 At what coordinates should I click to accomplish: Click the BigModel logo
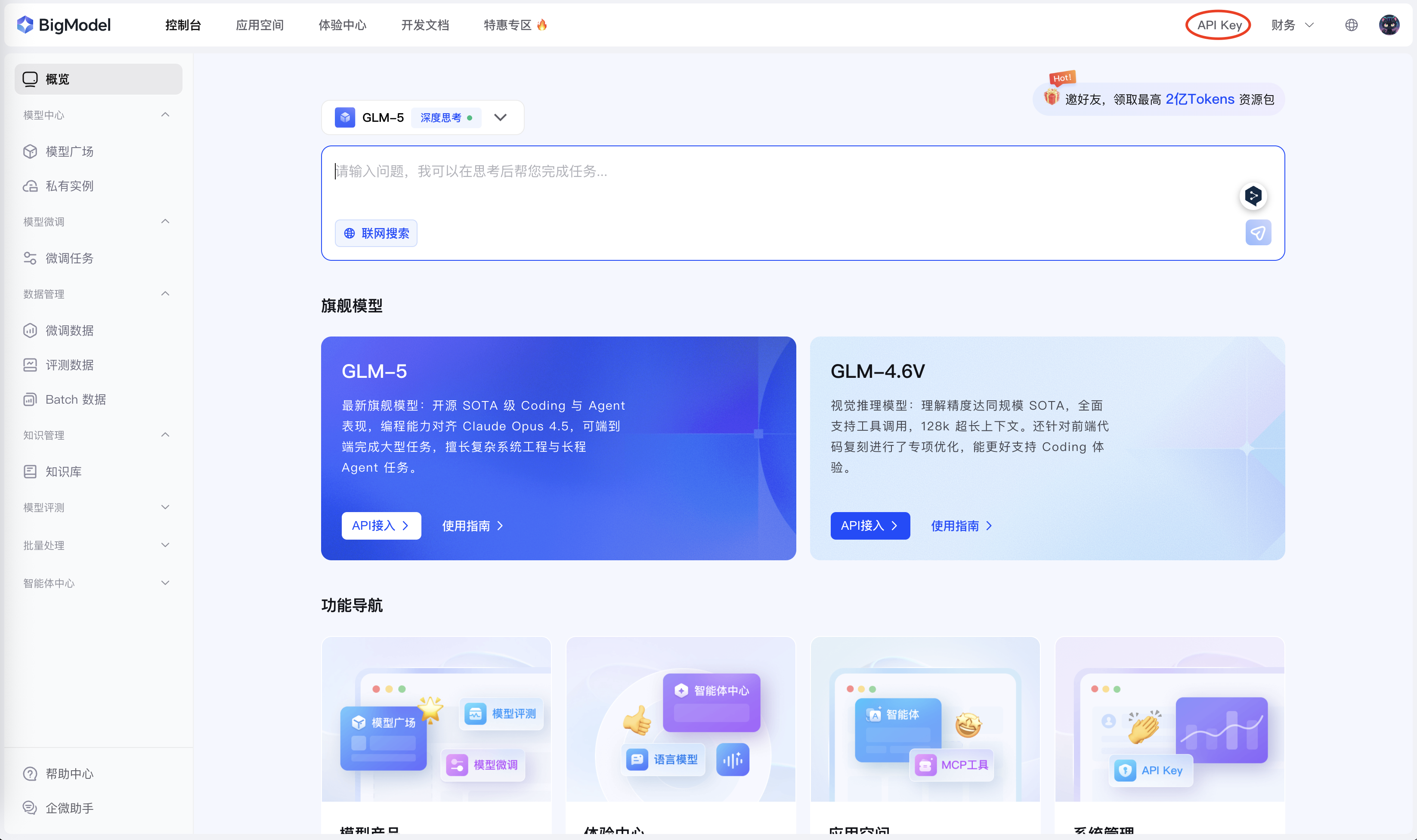(63, 25)
